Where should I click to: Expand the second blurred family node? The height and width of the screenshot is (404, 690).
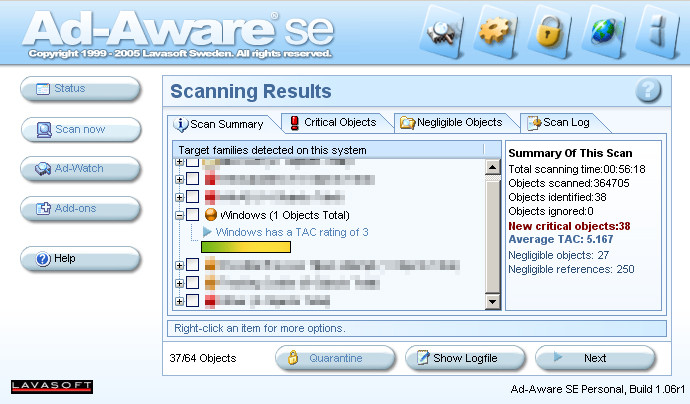179,179
